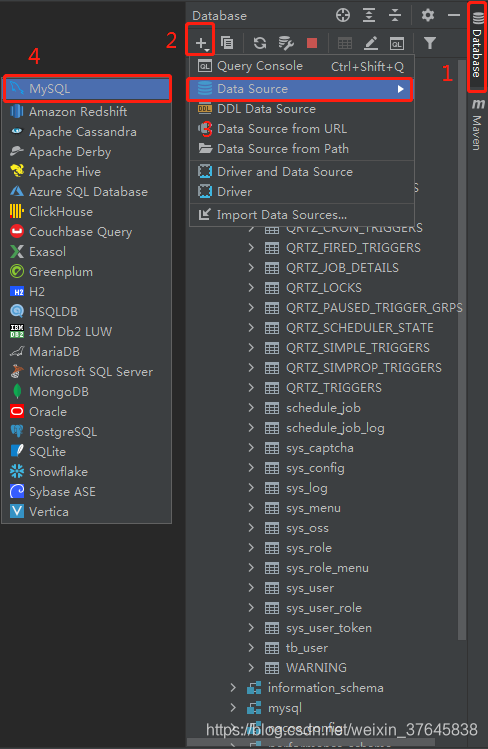Image resolution: width=488 pixels, height=749 pixels.
Task: Expand the QRTZ_LOCKS table node
Action: tap(251, 288)
